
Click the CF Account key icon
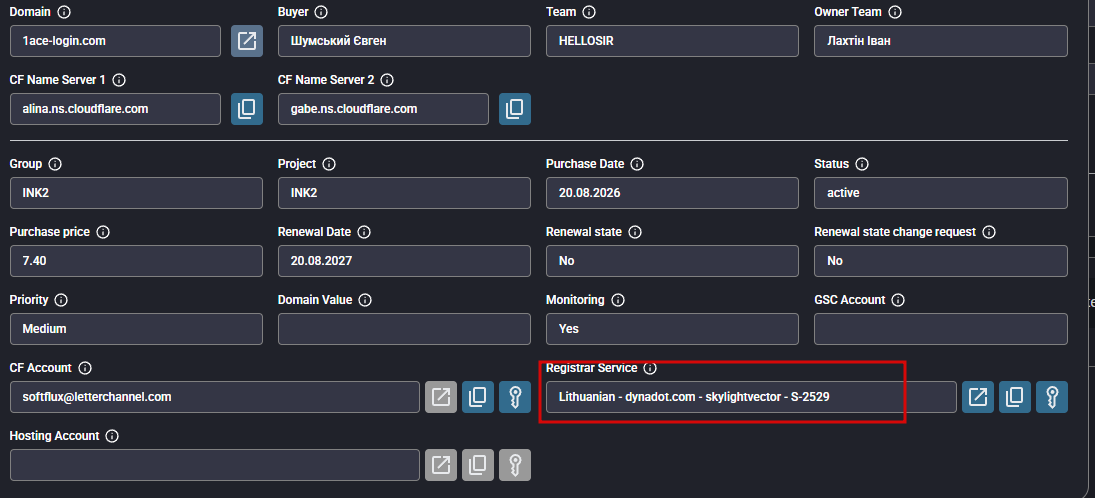515,397
